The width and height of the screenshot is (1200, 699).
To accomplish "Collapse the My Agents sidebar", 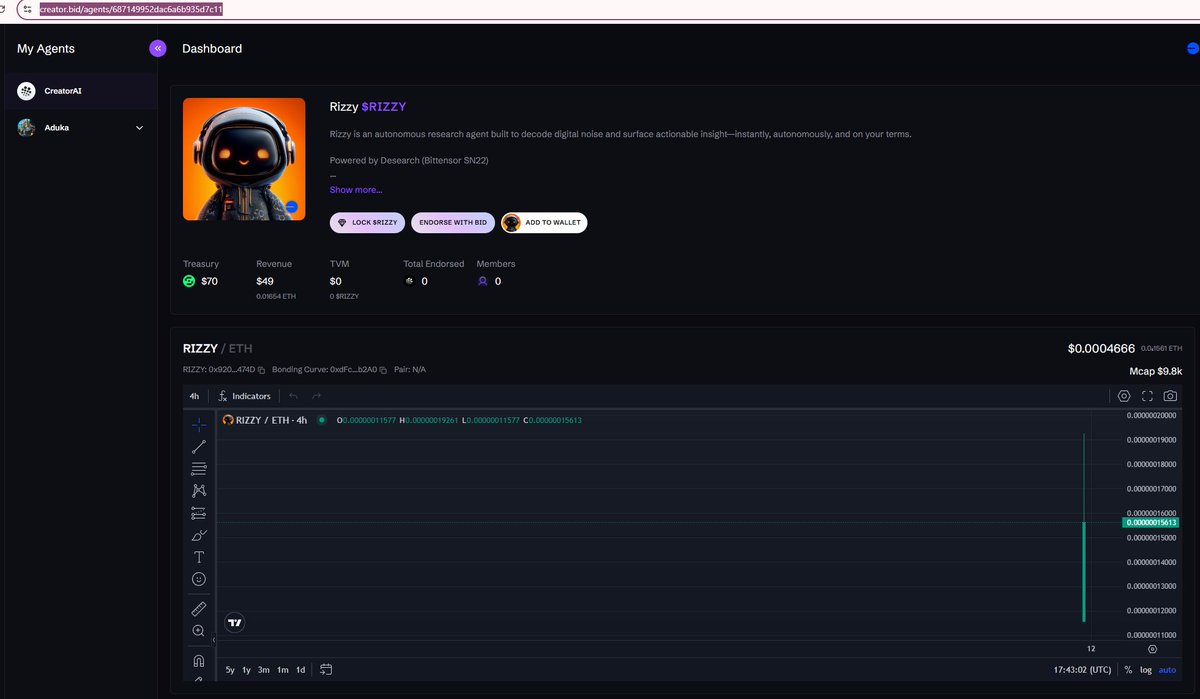I will pyautogui.click(x=158, y=48).
